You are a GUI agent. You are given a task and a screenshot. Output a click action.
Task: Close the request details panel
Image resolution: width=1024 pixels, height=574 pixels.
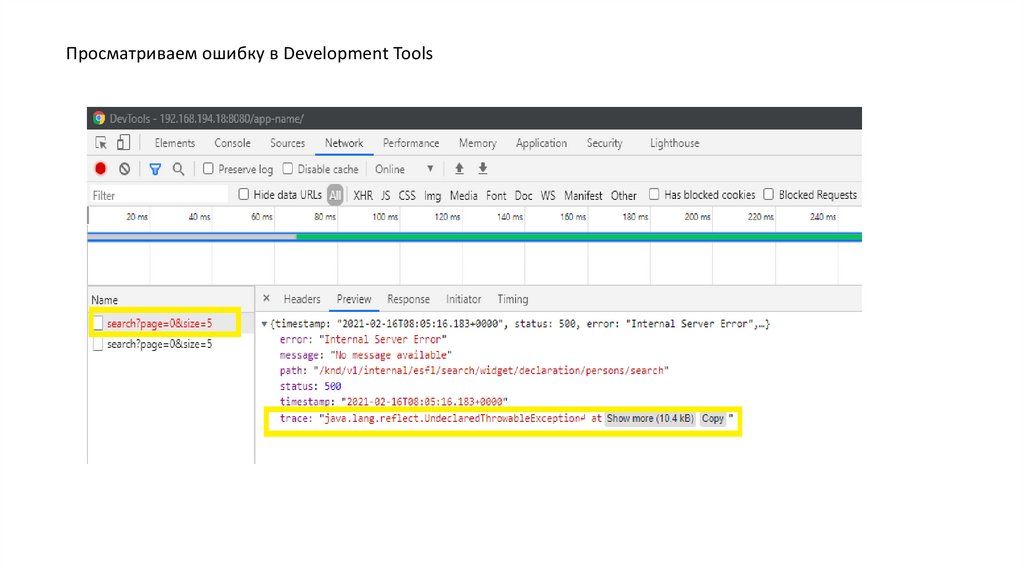tap(266, 299)
